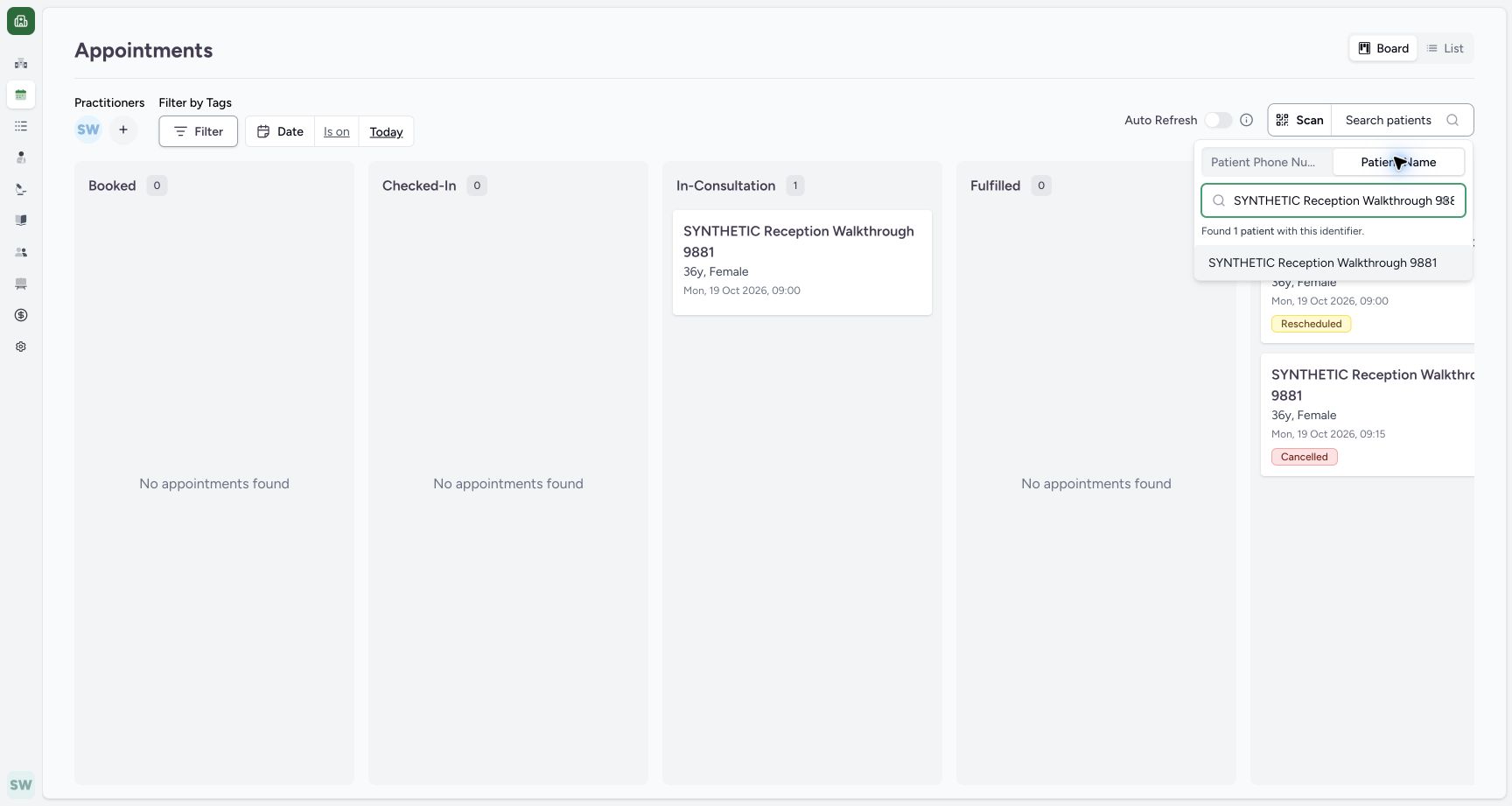Change the 'Today' date value
The image size is (1512, 806).
(x=386, y=131)
